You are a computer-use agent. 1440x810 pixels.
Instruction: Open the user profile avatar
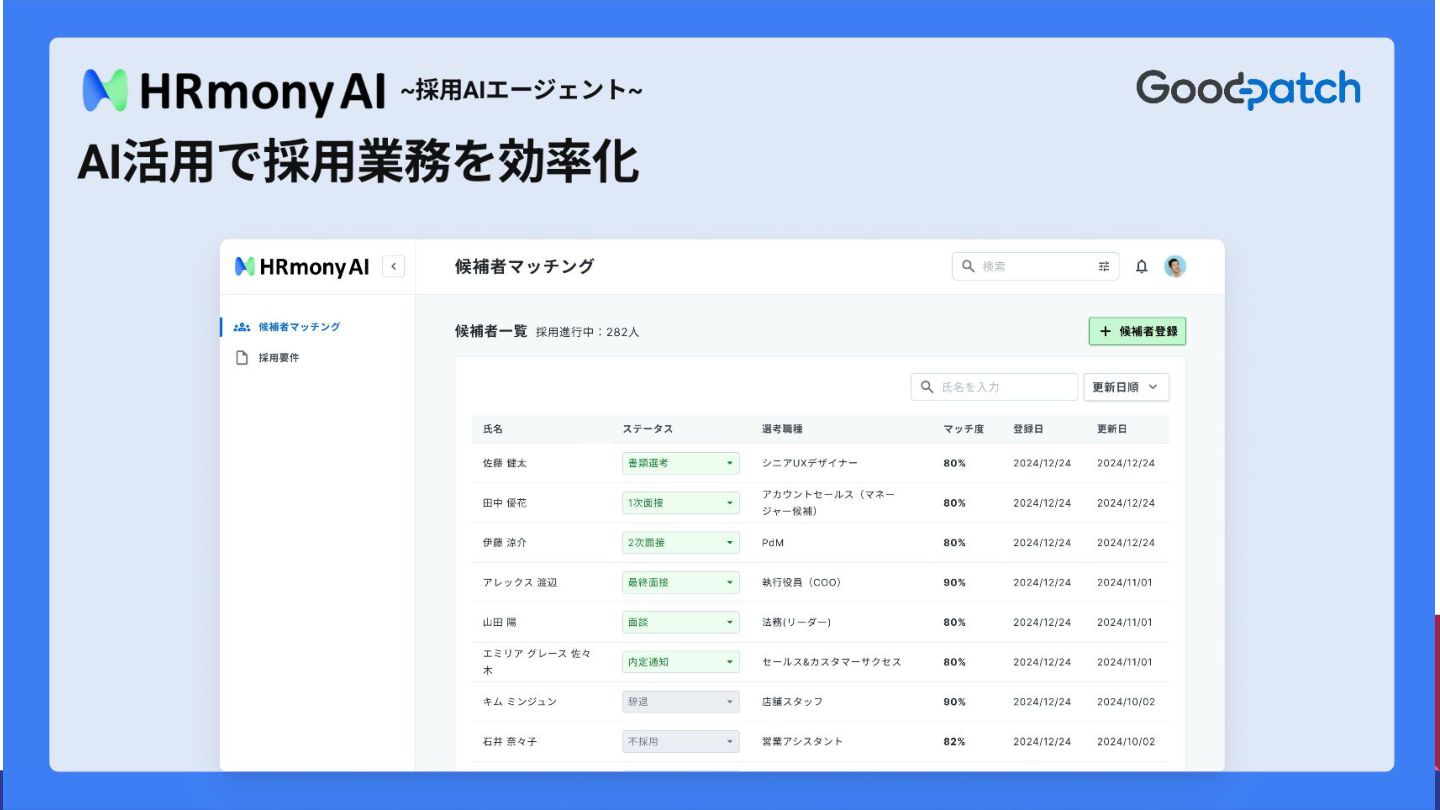pyautogui.click(x=1175, y=266)
